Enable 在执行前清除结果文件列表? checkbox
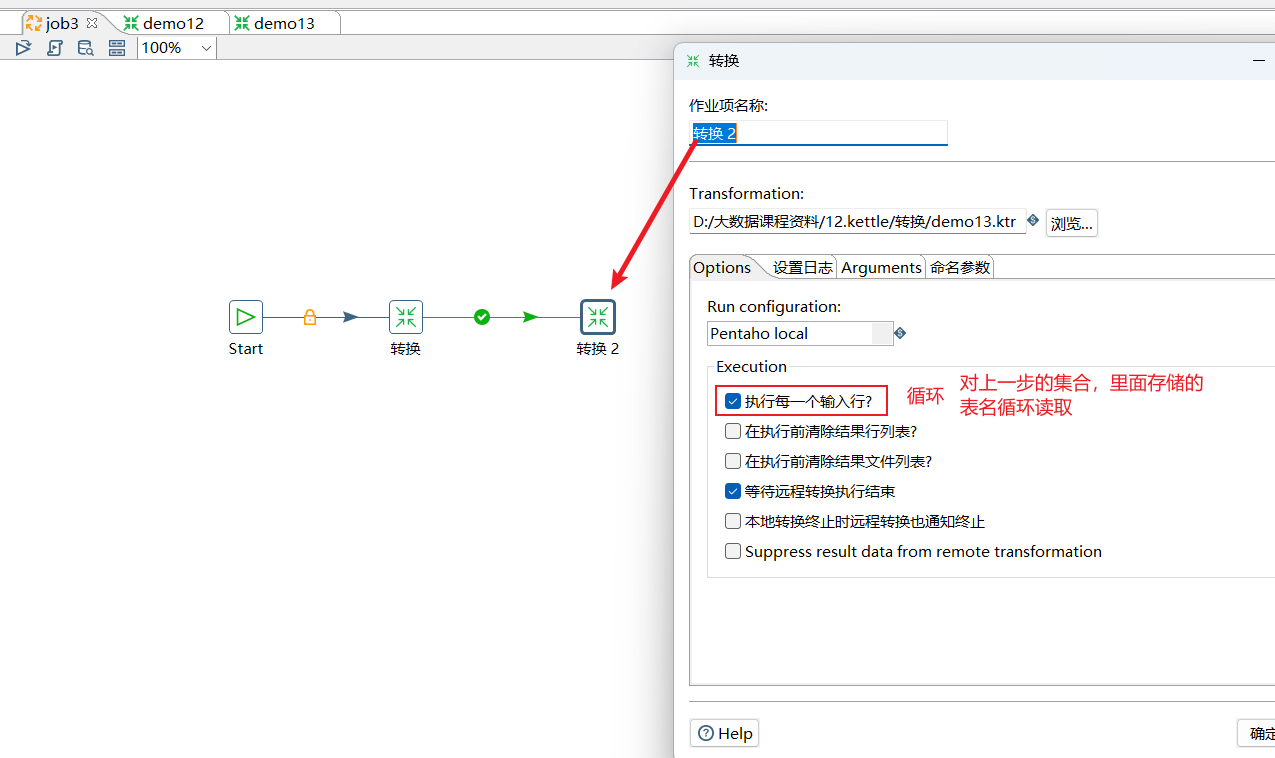 733,461
